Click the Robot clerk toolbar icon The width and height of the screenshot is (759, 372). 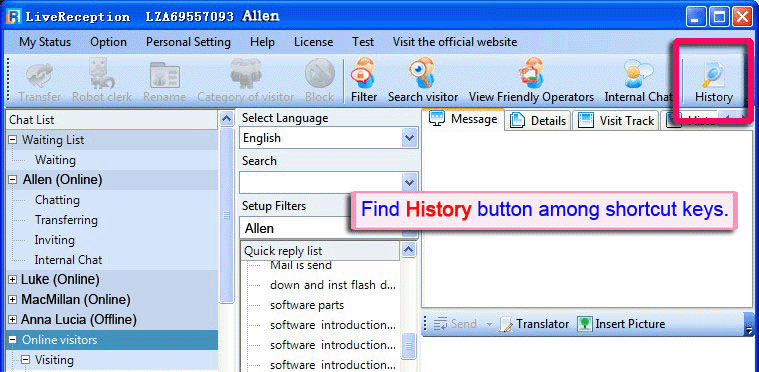102,81
